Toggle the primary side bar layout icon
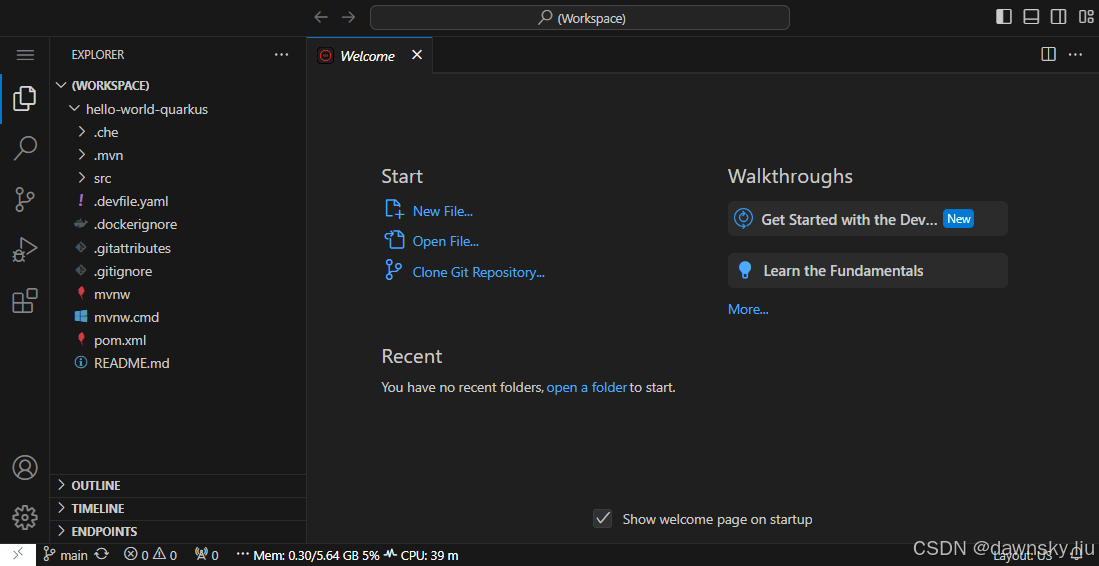This screenshot has height=566, width=1099. pos(1004,17)
